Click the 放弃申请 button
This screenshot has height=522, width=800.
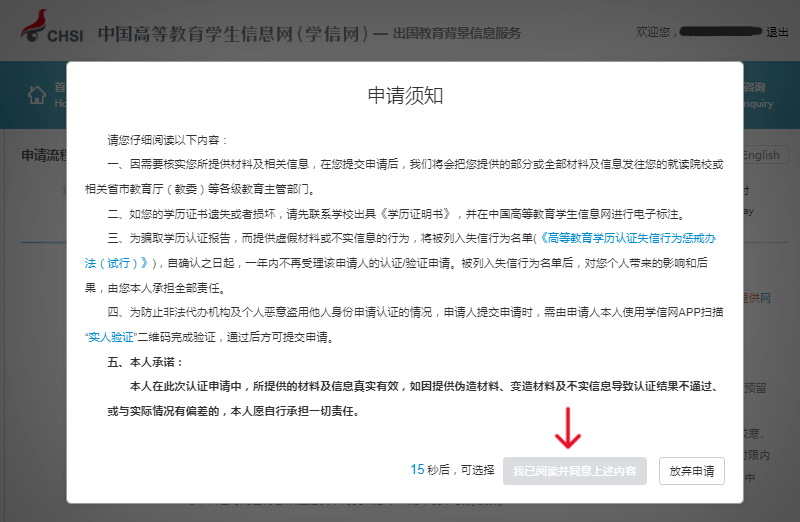click(691, 470)
